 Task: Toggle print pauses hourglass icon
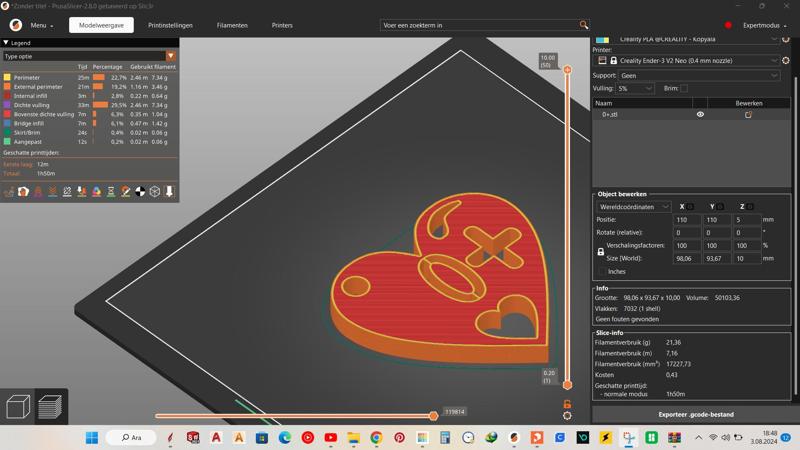pos(111,192)
